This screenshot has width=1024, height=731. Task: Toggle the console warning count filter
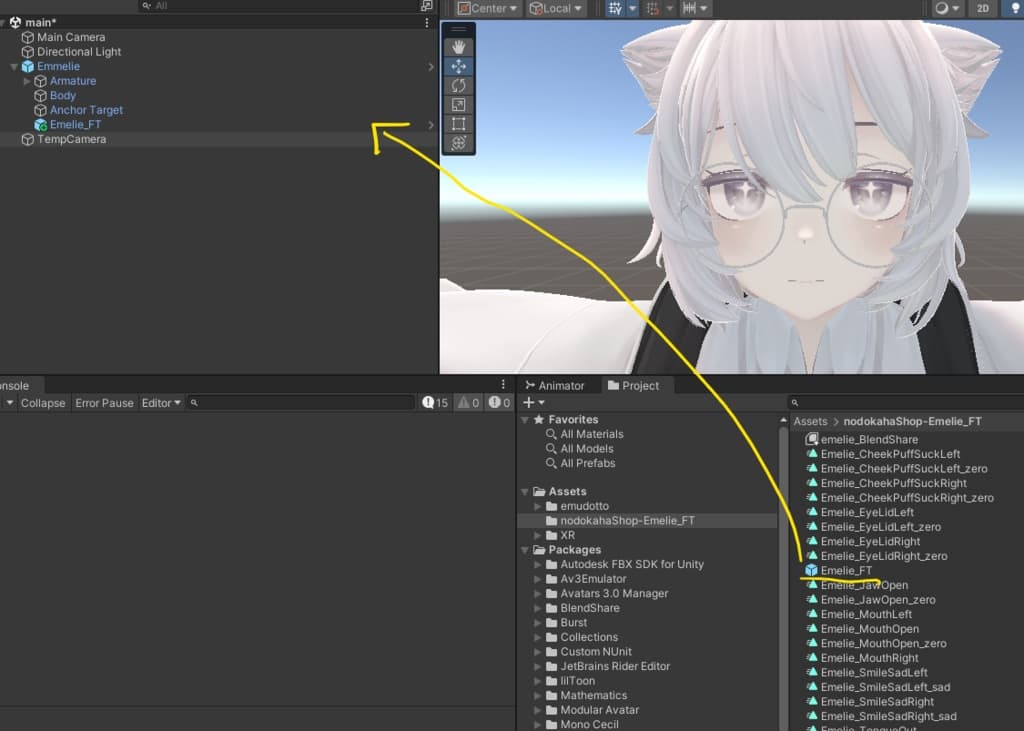click(x=469, y=403)
